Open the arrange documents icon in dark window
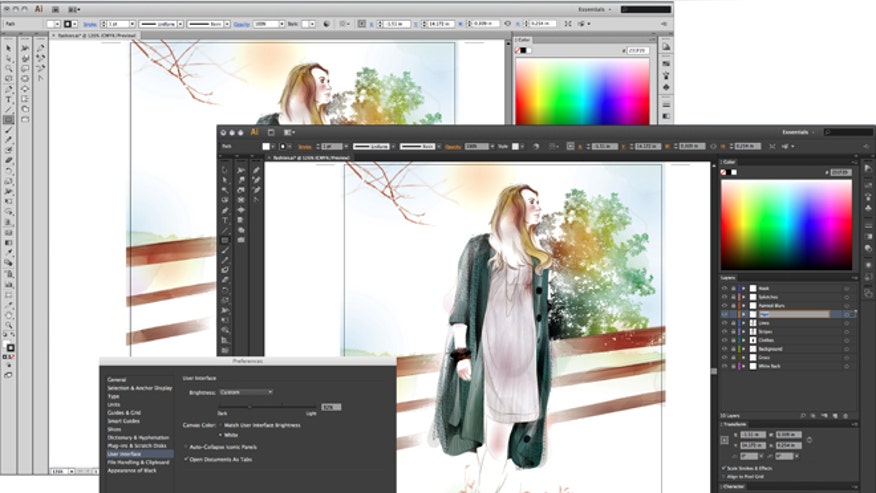The width and height of the screenshot is (876, 493). [x=289, y=132]
